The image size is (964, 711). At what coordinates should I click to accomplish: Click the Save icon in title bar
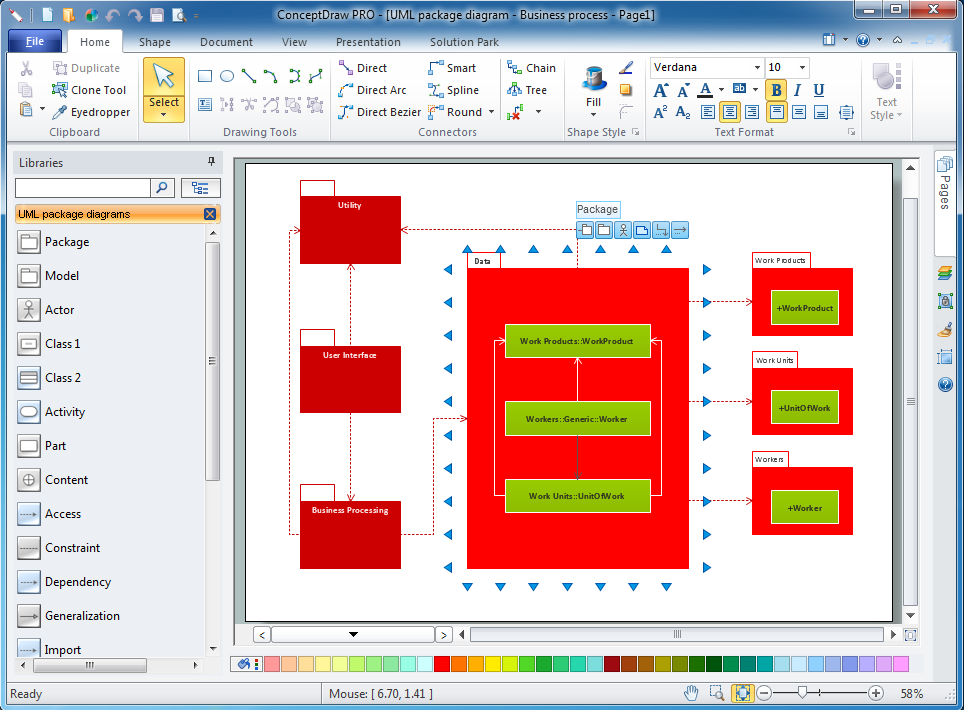[157, 15]
